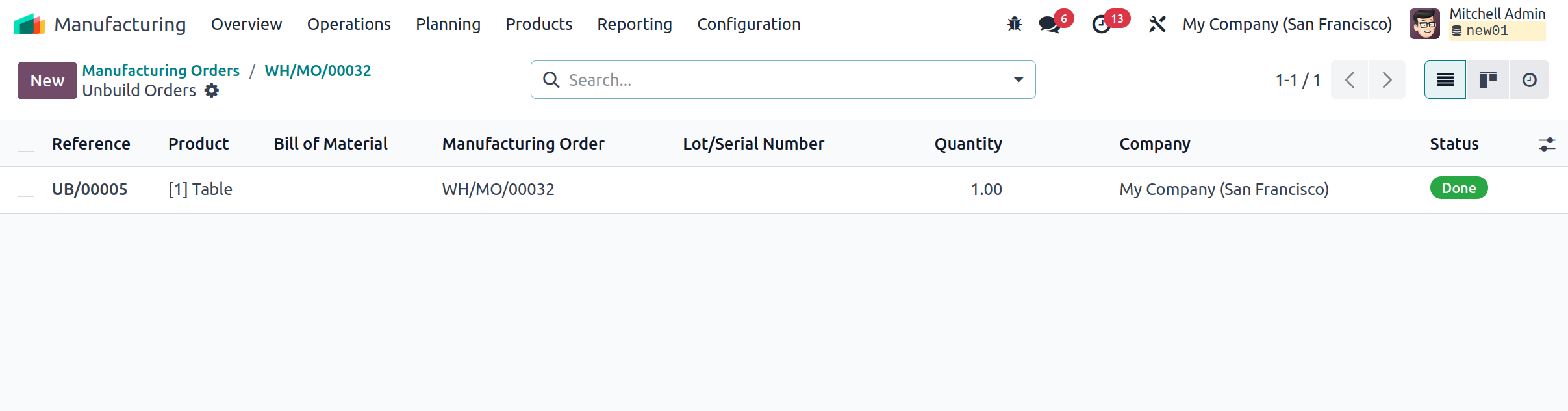Click the debug bug icon
1568x411 pixels.
point(1014,25)
